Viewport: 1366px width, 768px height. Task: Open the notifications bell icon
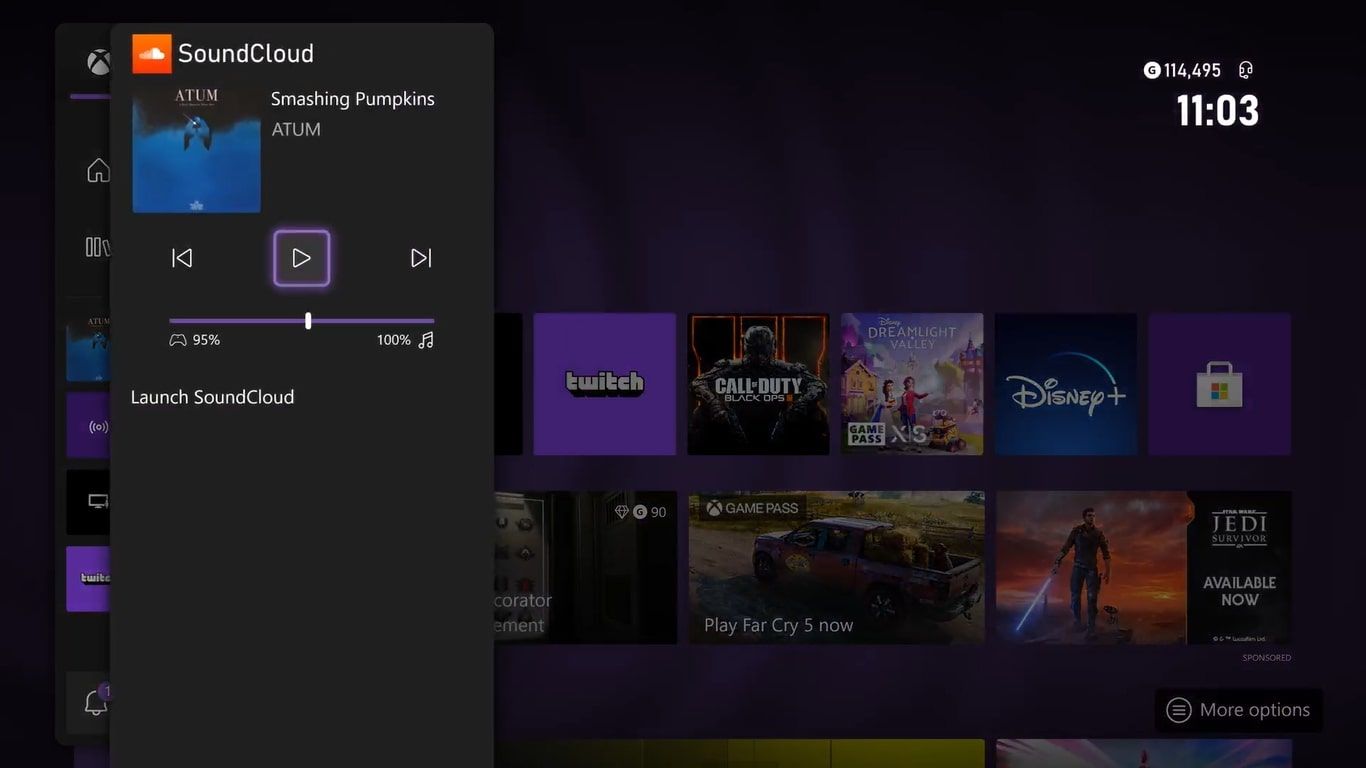coord(95,702)
